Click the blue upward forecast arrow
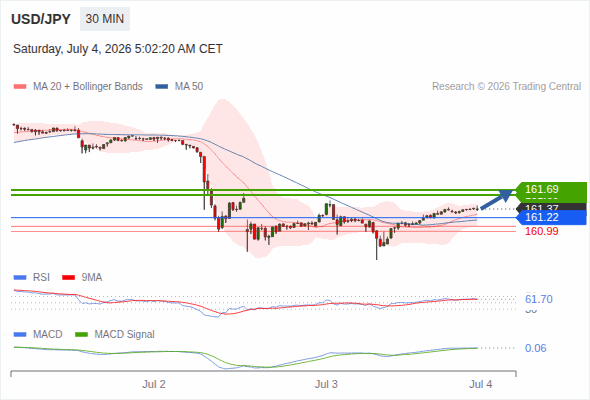Viewport: 590px width, 400px height. pyautogui.click(x=497, y=199)
